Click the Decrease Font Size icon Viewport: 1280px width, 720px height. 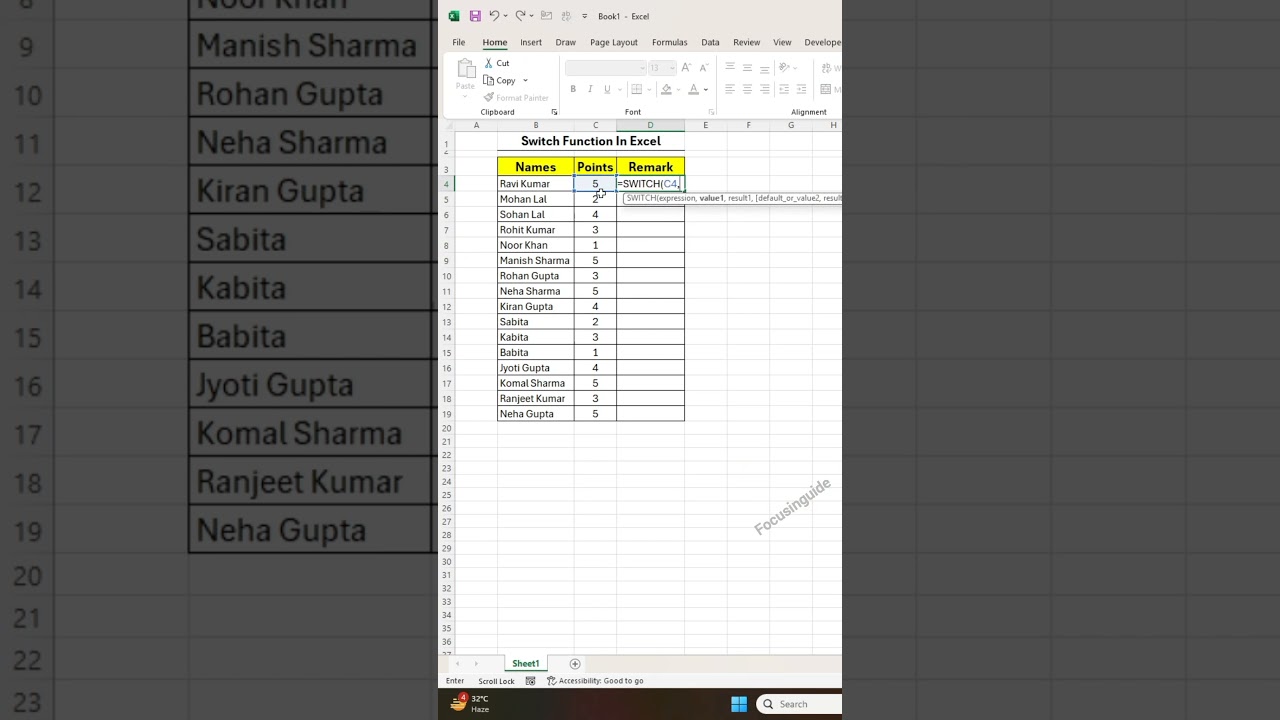coord(703,67)
